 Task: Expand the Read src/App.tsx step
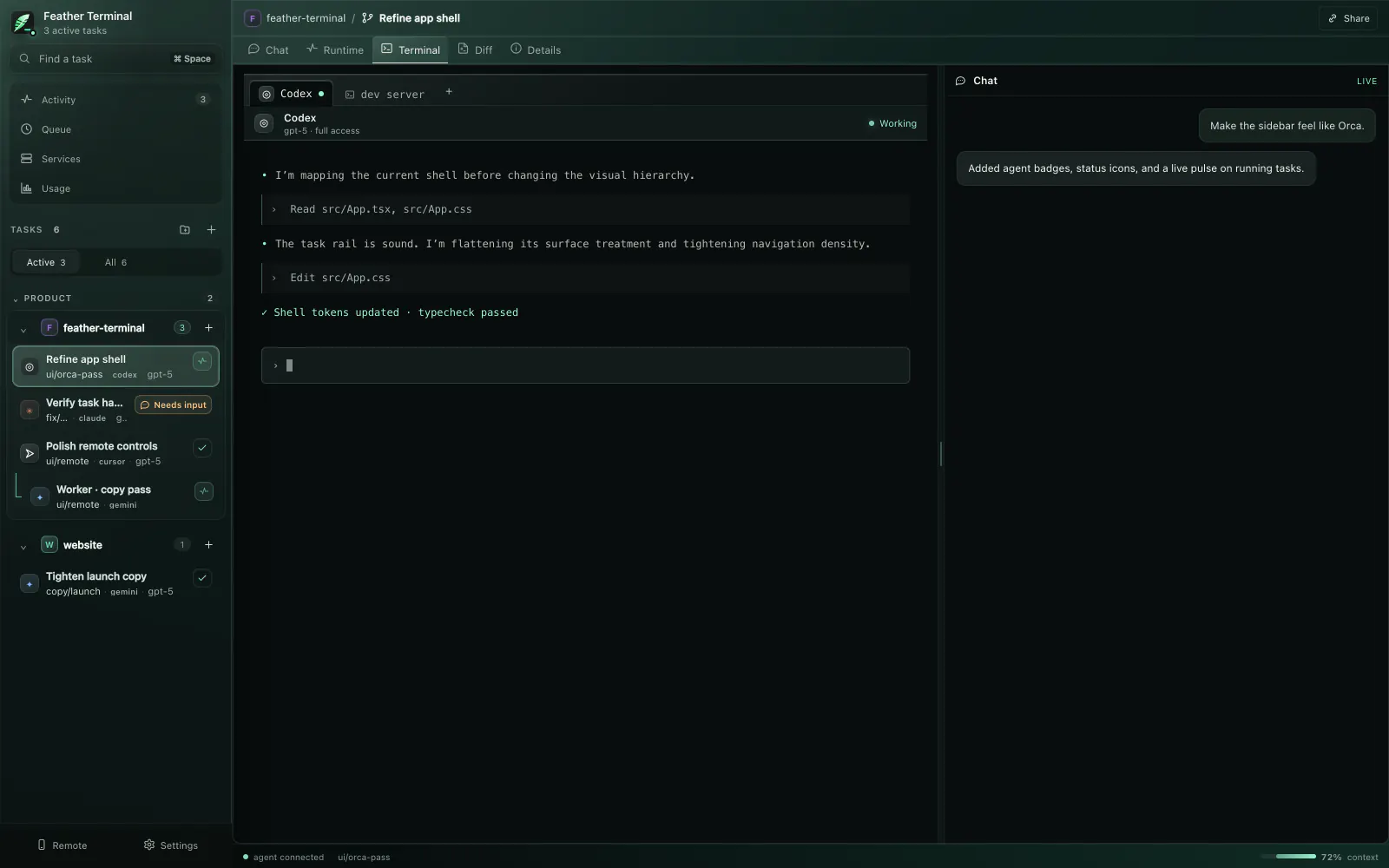click(586, 209)
